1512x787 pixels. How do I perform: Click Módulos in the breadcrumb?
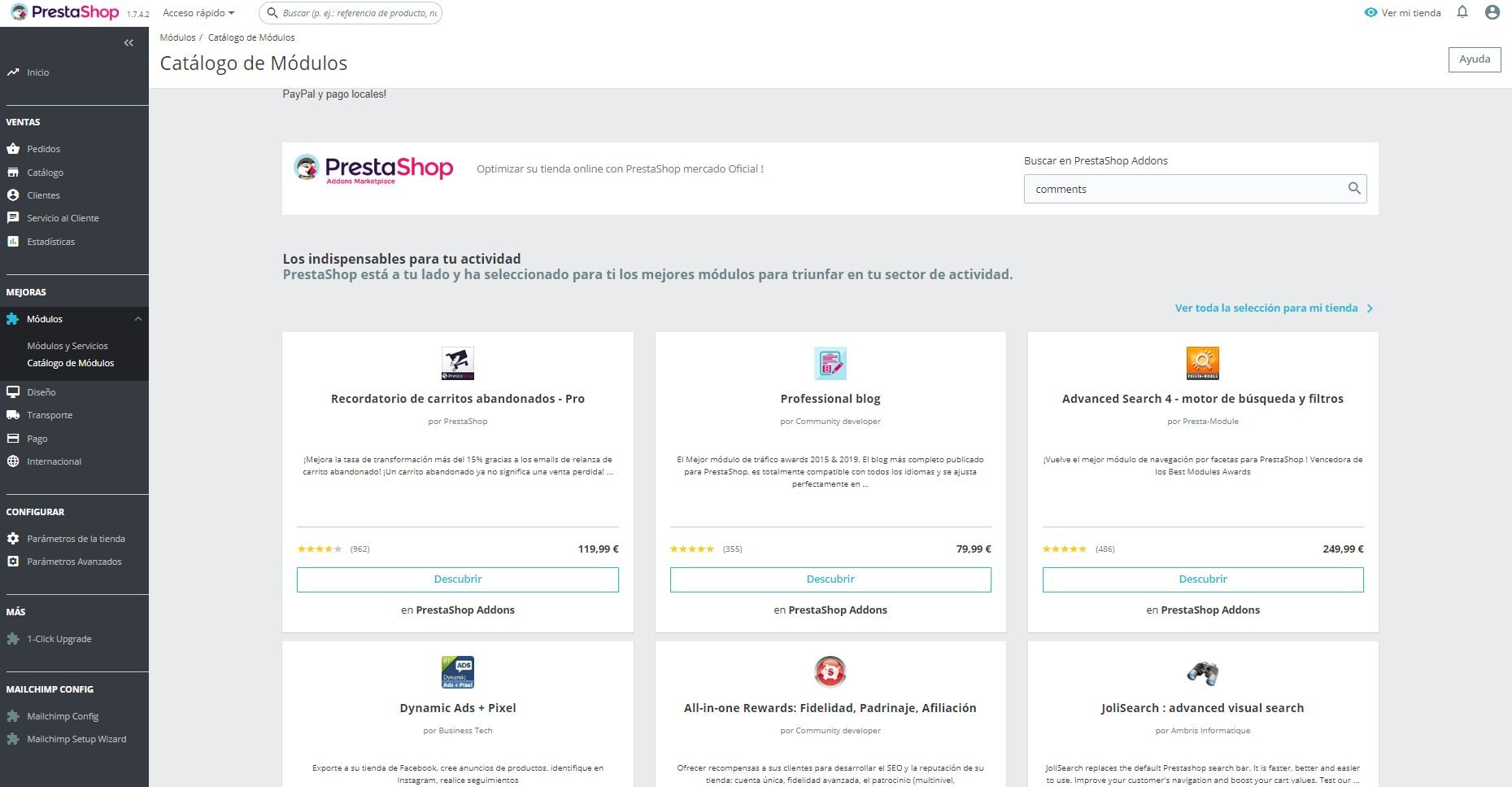coord(177,37)
